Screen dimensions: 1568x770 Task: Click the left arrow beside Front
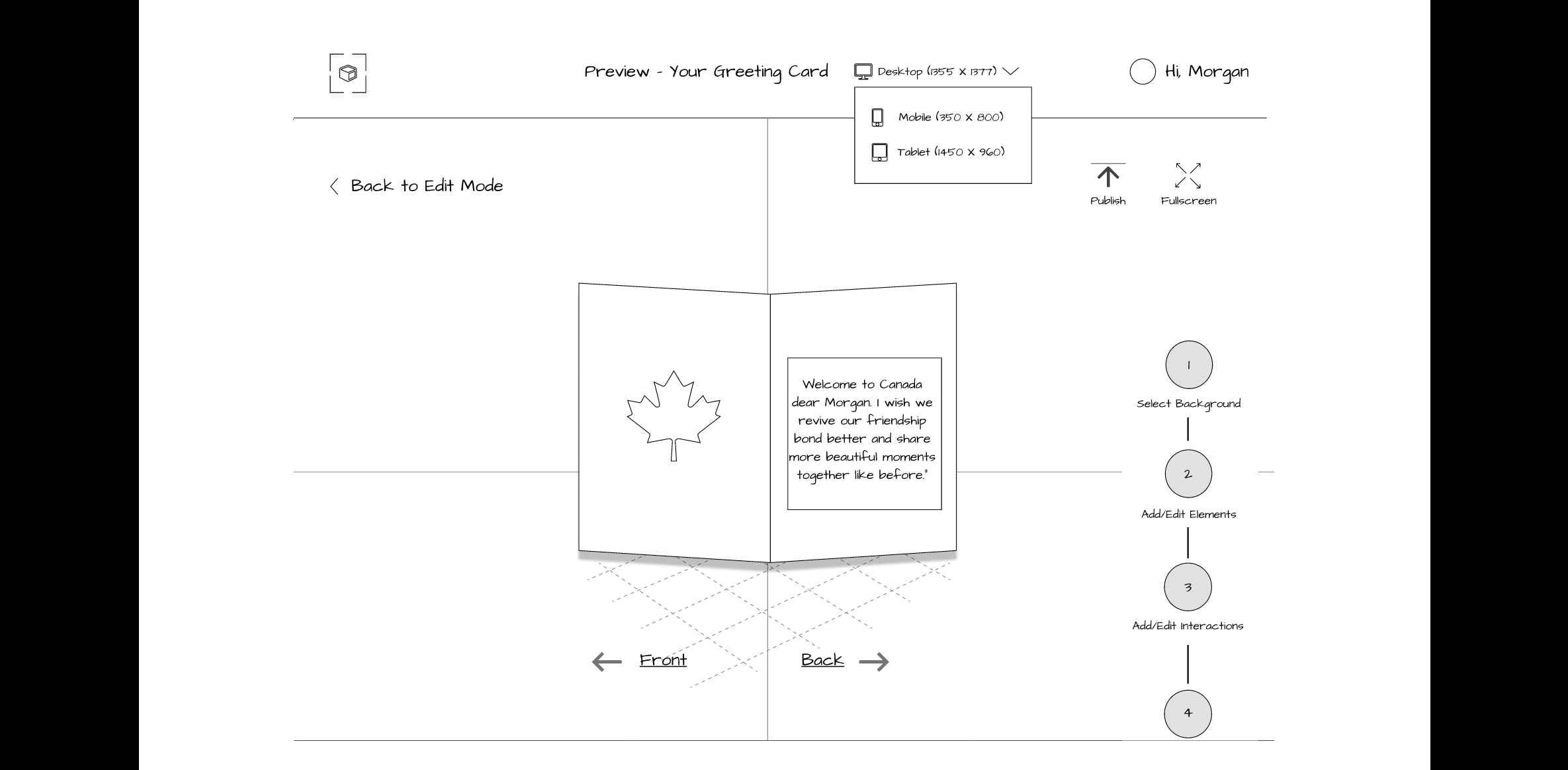pos(607,662)
